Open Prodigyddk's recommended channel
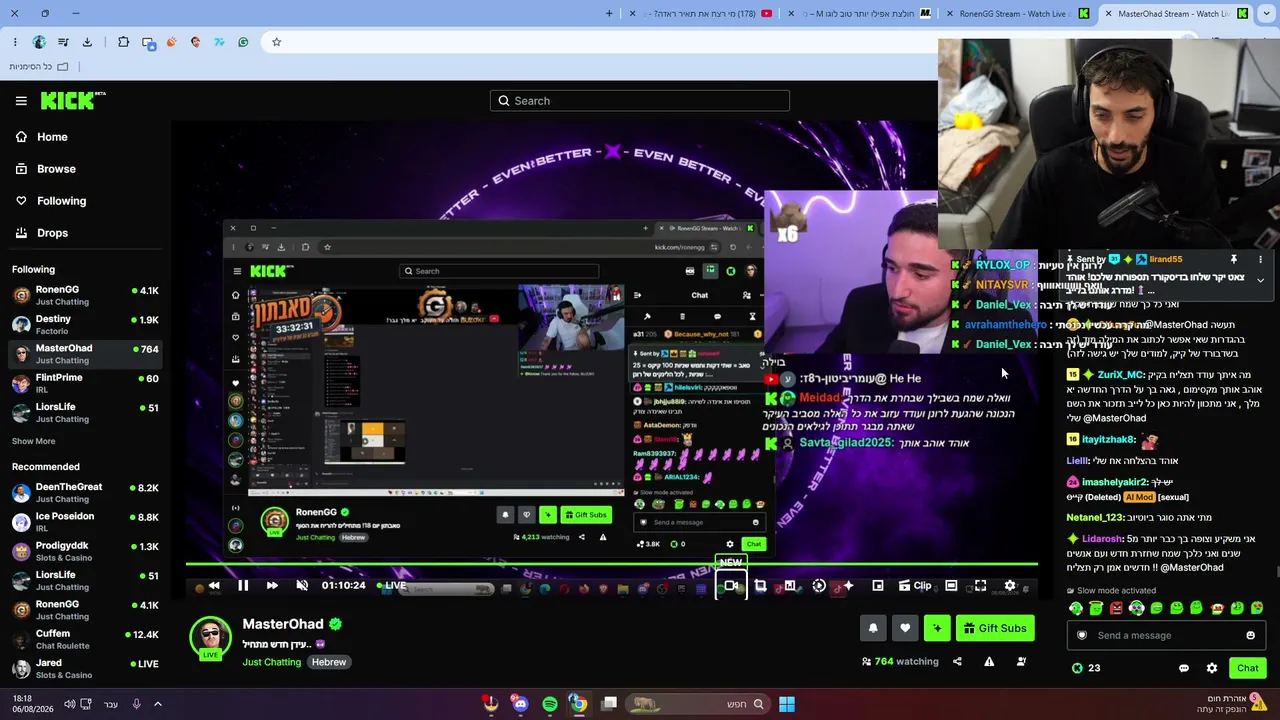The height and width of the screenshot is (720, 1280). (86, 551)
